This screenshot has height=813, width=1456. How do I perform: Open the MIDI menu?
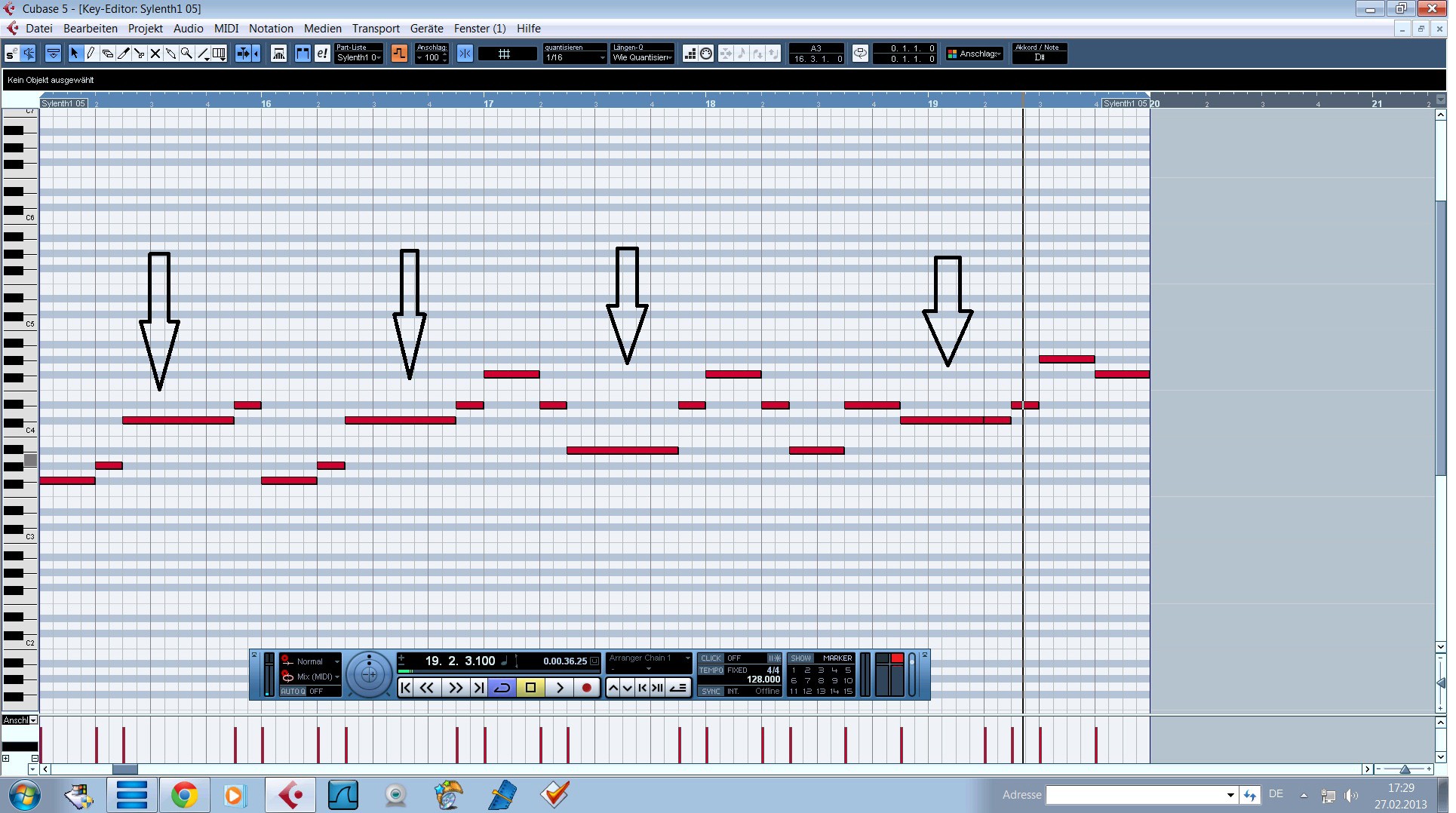(x=226, y=29)
